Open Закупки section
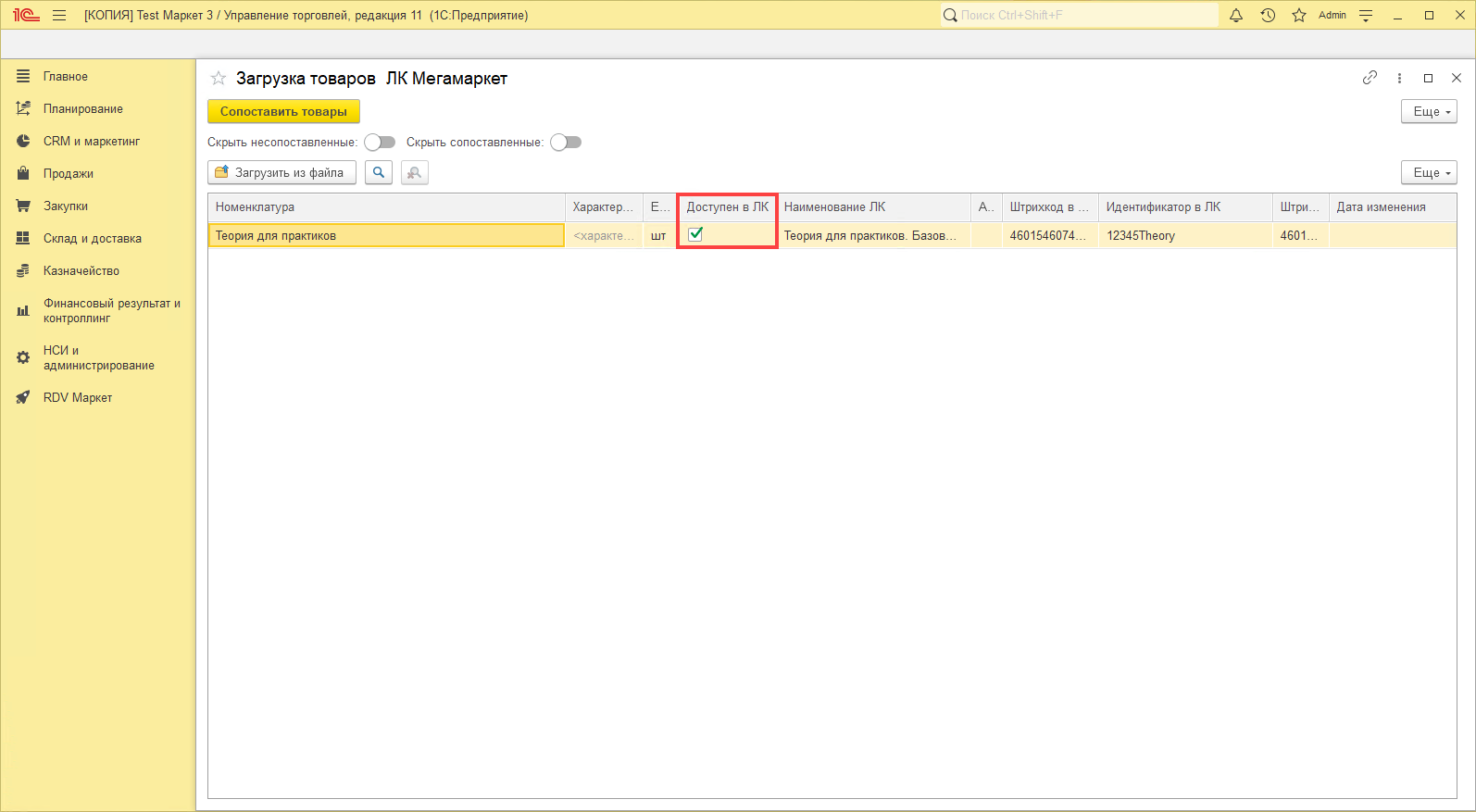 66,206
